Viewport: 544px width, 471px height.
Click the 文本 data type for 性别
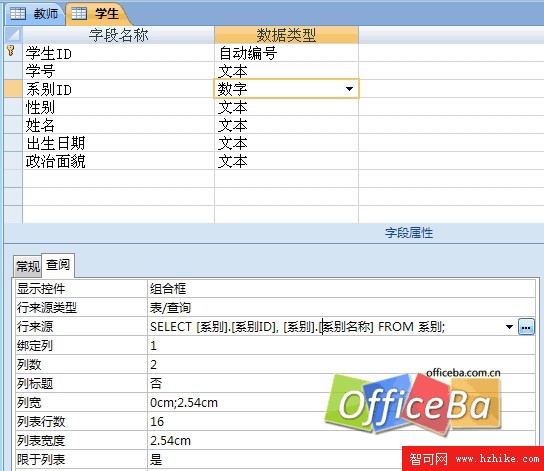pyautogui.click(x=286, y=107)
